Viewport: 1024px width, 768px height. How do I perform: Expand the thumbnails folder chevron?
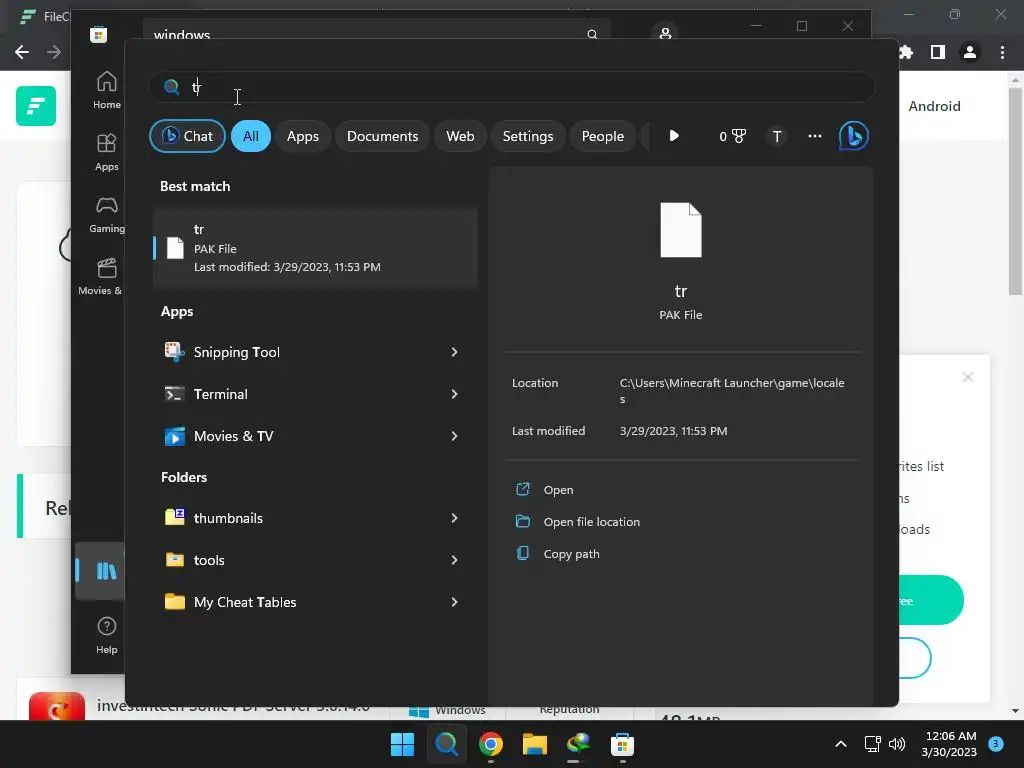[454, 518]
